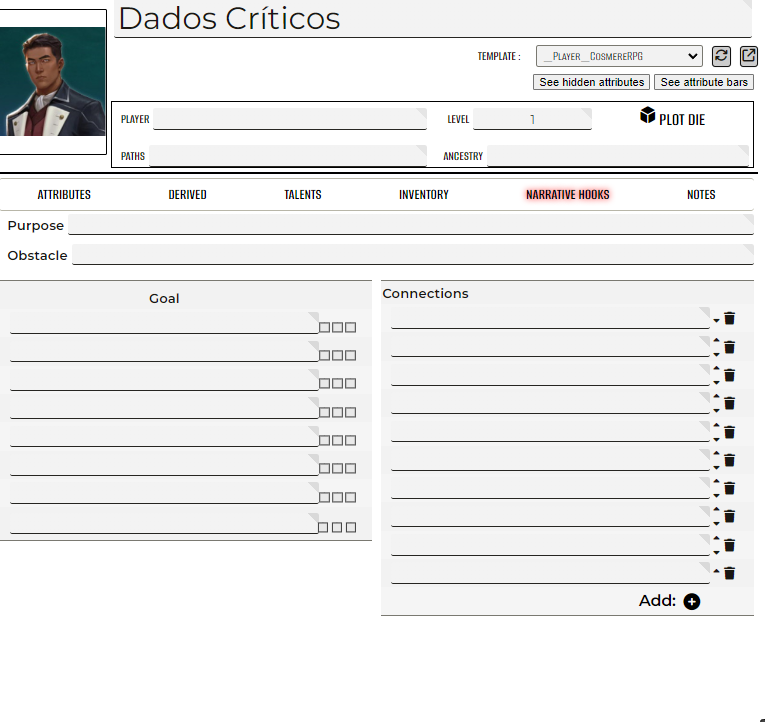This screenshot has height=722, width=765.
Task: Go to the Talents tab
Action: pyautogui.click(x=302, y=195)
